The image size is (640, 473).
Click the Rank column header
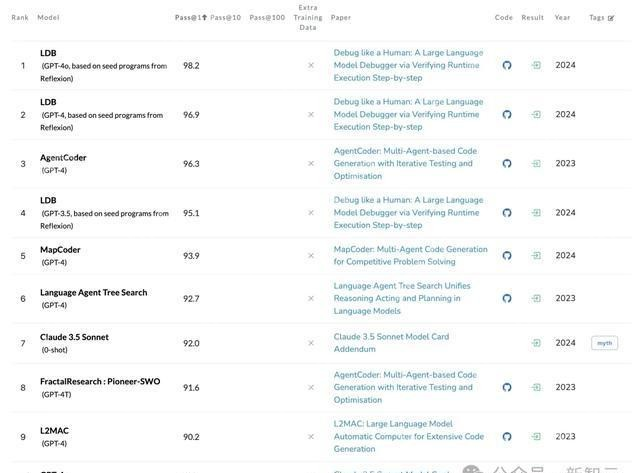click(x=20, y=18)
